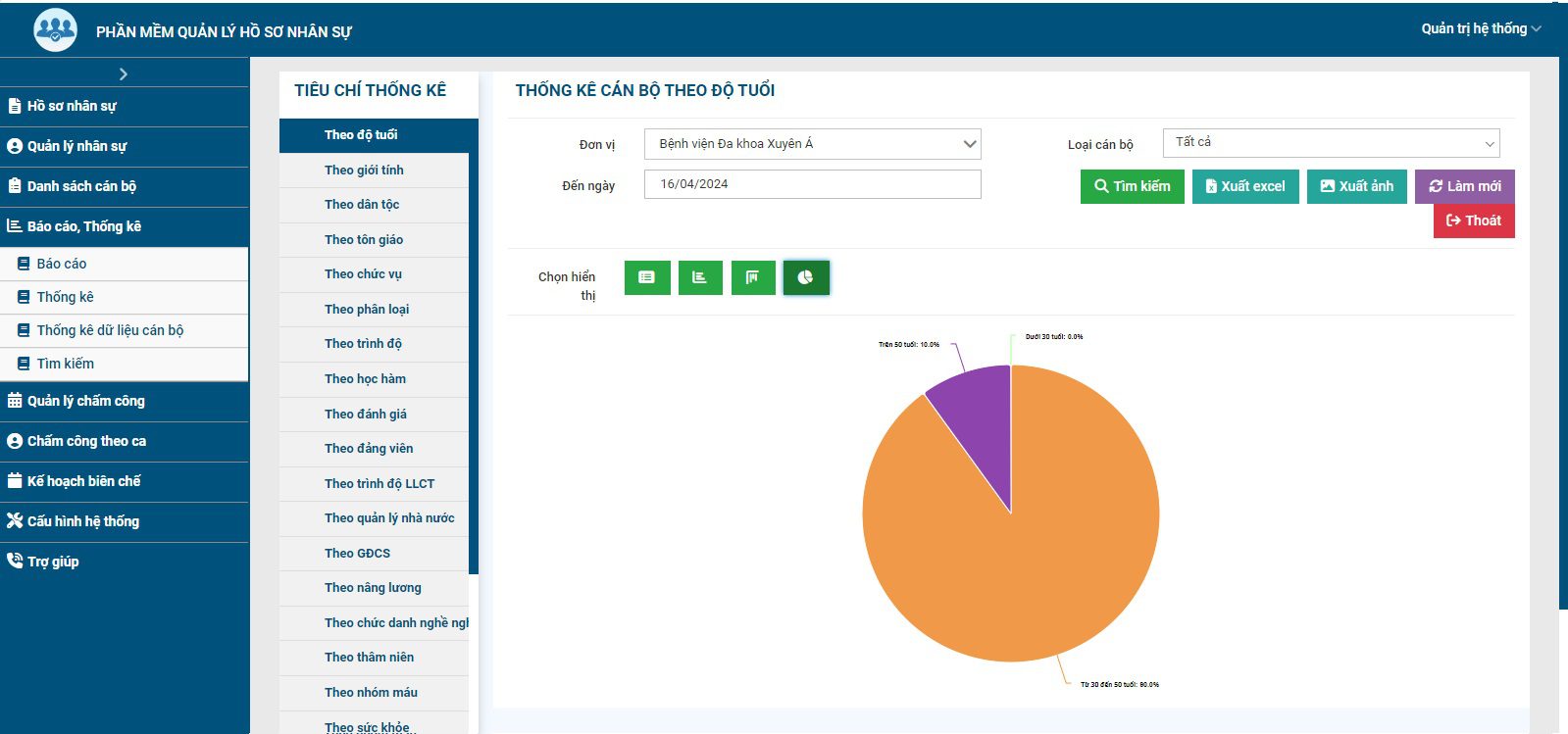Choose the Theo trình độ criterion

363,344
